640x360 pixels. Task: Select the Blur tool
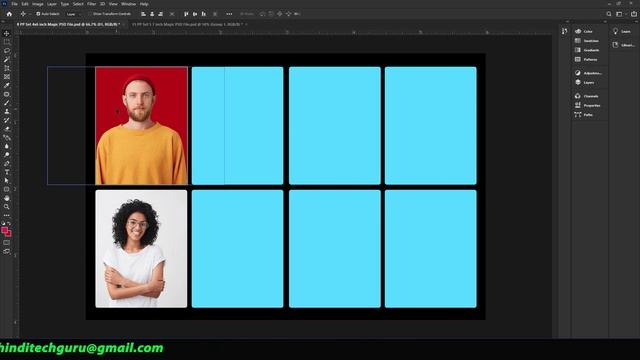click(x=7, y=146)
